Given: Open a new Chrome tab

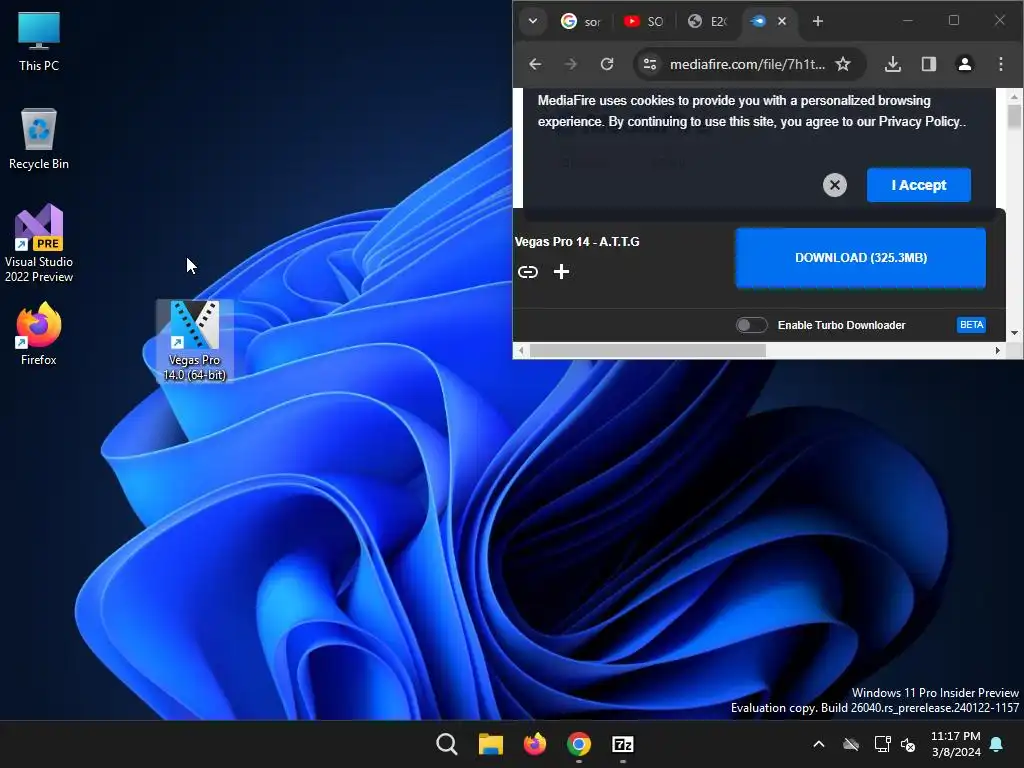Looking at the screenshot, I should (x=818, y=21).
